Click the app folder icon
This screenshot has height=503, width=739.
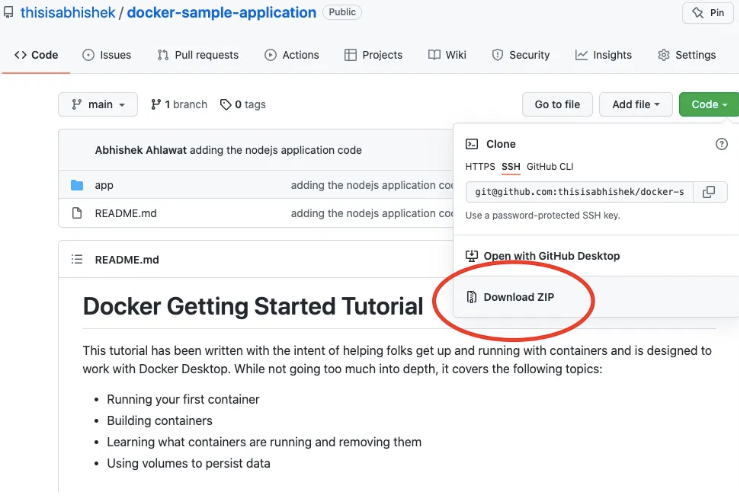click(77, 185)
